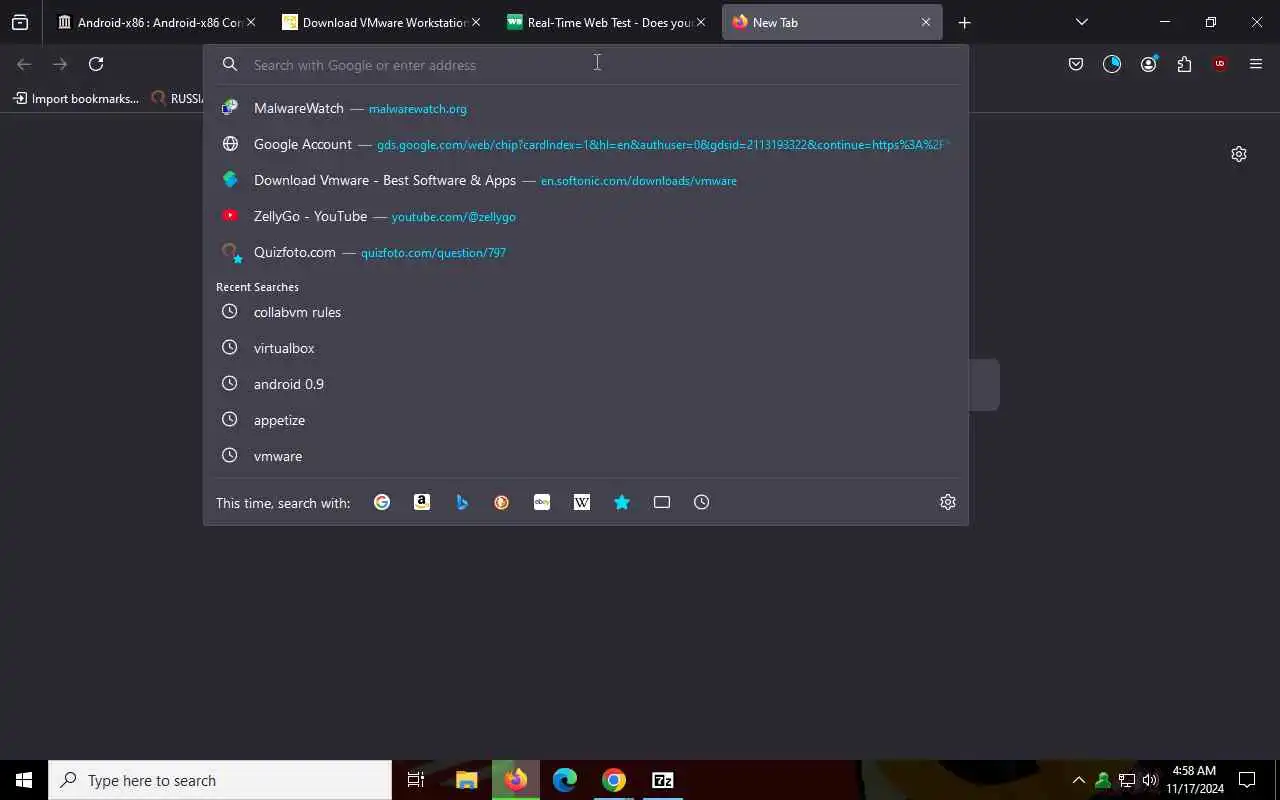The height and width of the screenshot is (800, 1280).
Task: Close the New Tab tab
Action: click(926, 22)
